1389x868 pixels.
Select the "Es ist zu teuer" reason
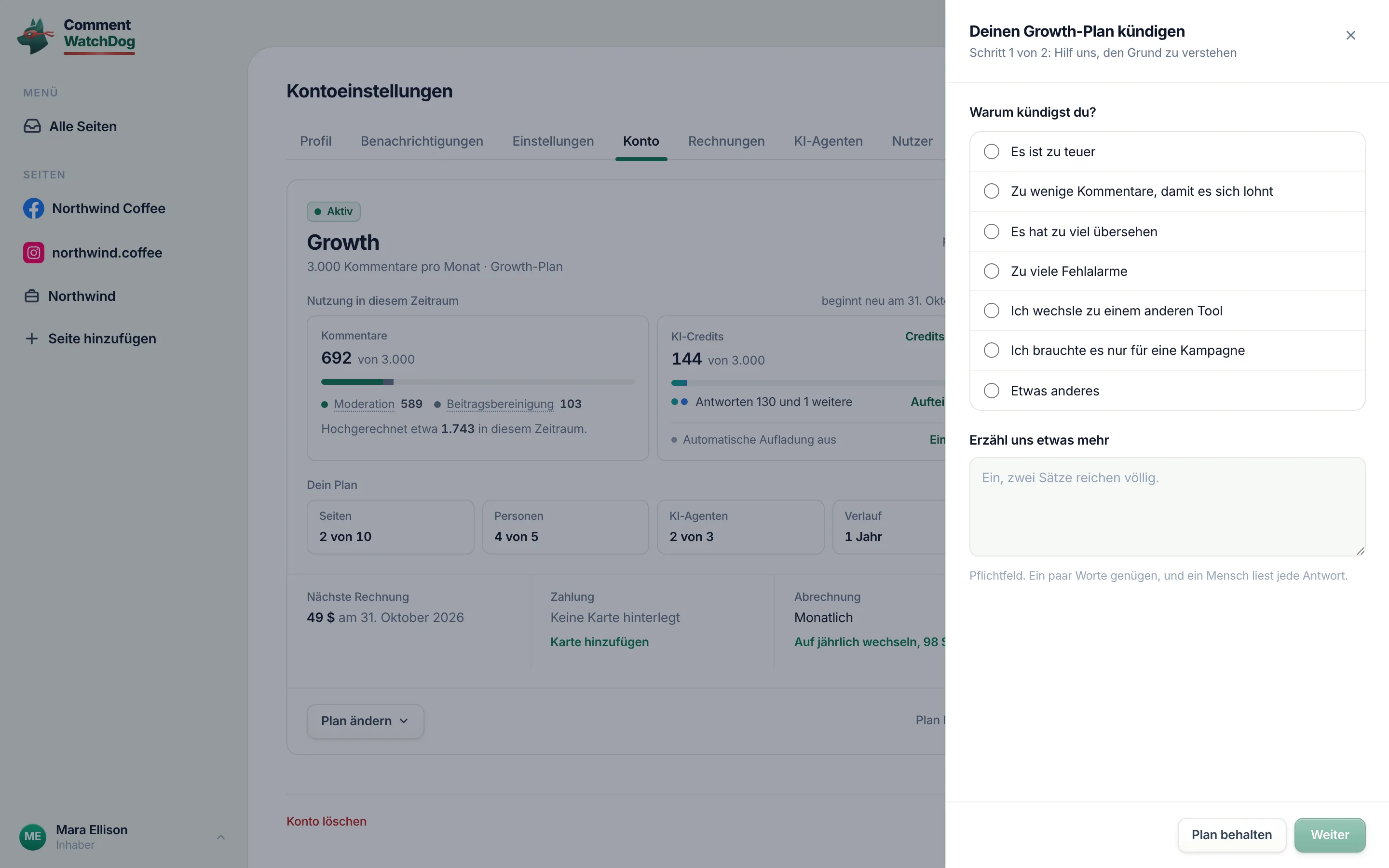(x=1167, y=151)
